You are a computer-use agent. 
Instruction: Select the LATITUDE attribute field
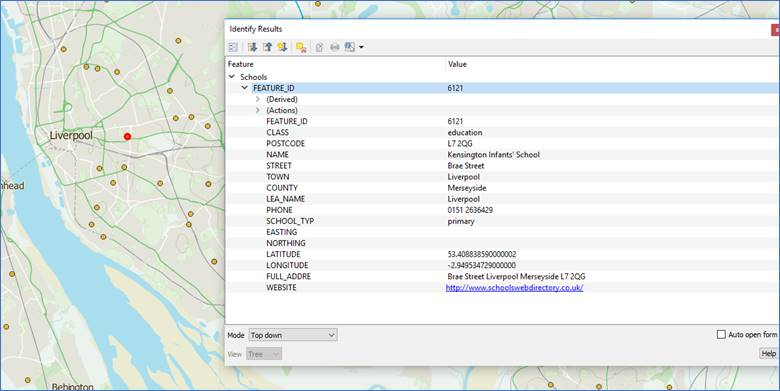pyautogui.click(x=283, y=254)
